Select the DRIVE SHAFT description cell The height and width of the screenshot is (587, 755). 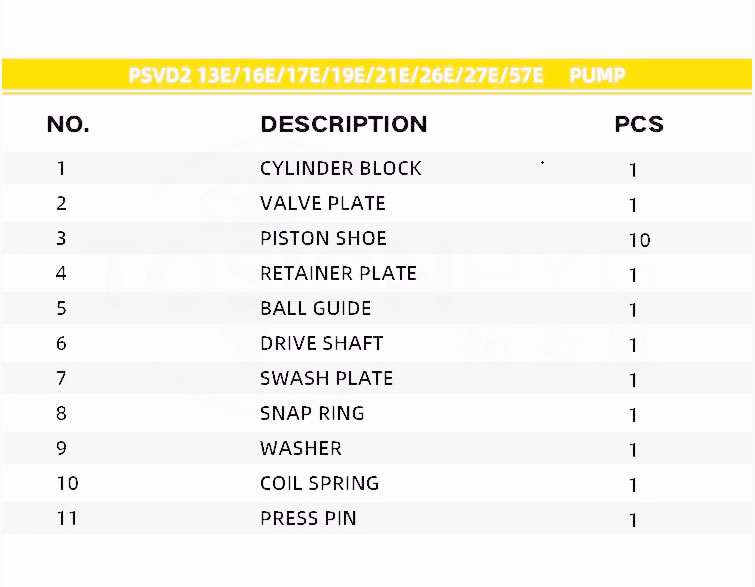pos(321,343)
